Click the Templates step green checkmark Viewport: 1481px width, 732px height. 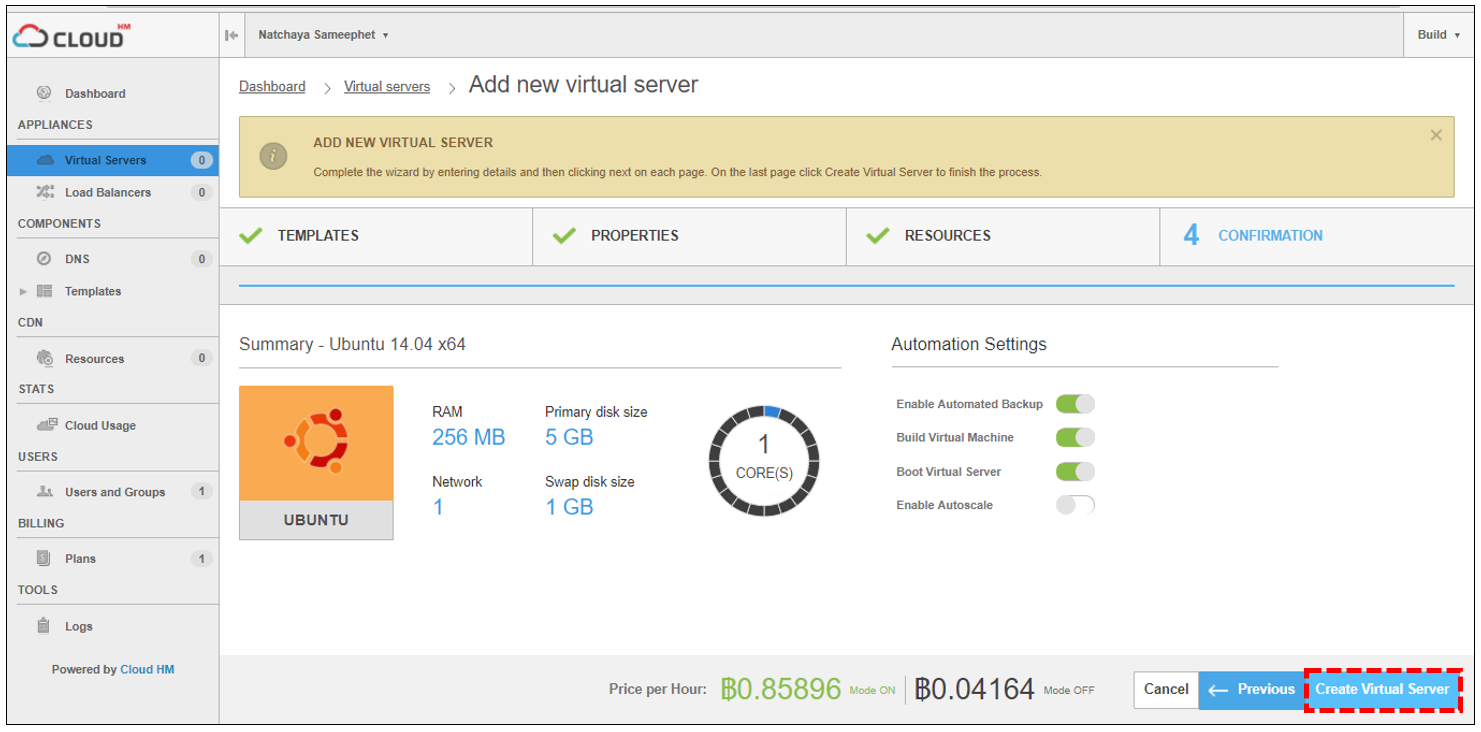(251, 236)
